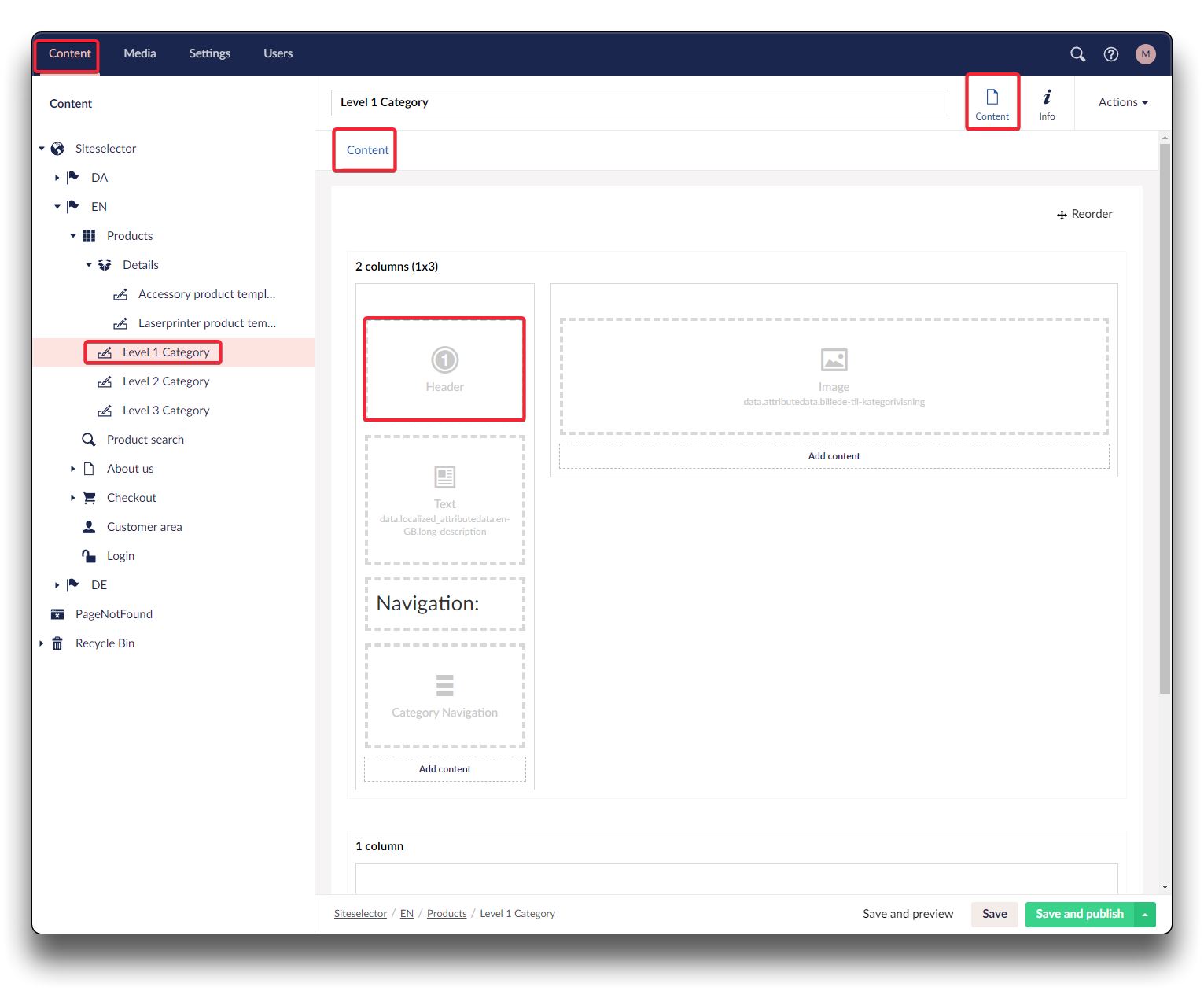
Task: Select the Image placeholder element
Action: pos(834,377)
